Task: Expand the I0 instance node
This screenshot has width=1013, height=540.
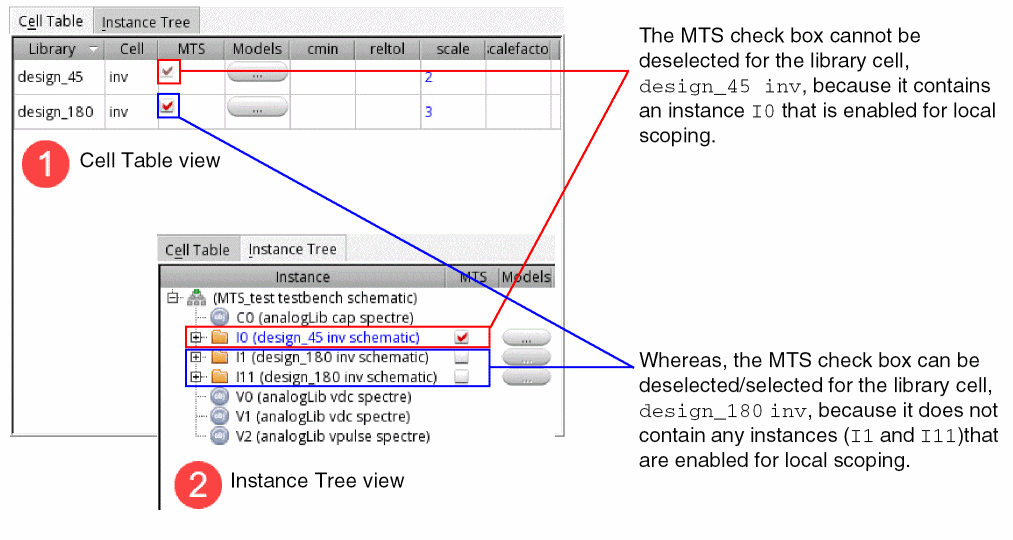Action: (196, 337)
